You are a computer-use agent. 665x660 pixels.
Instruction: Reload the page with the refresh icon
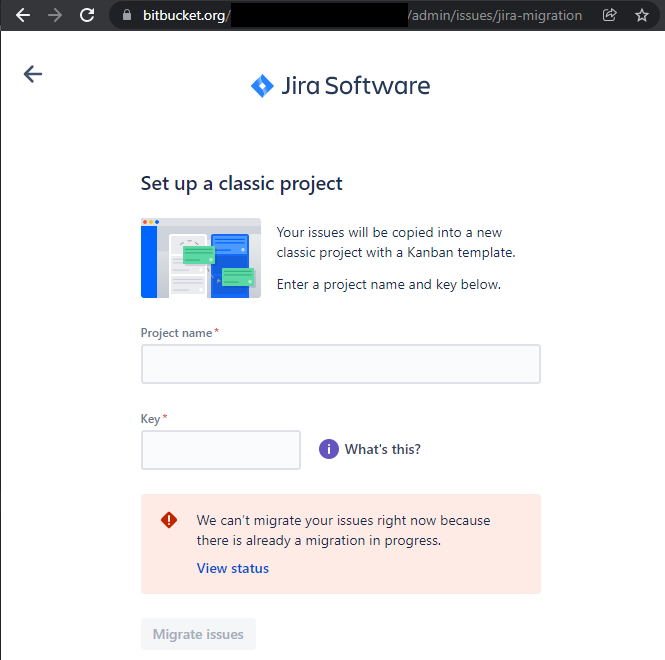click(87, 15)
